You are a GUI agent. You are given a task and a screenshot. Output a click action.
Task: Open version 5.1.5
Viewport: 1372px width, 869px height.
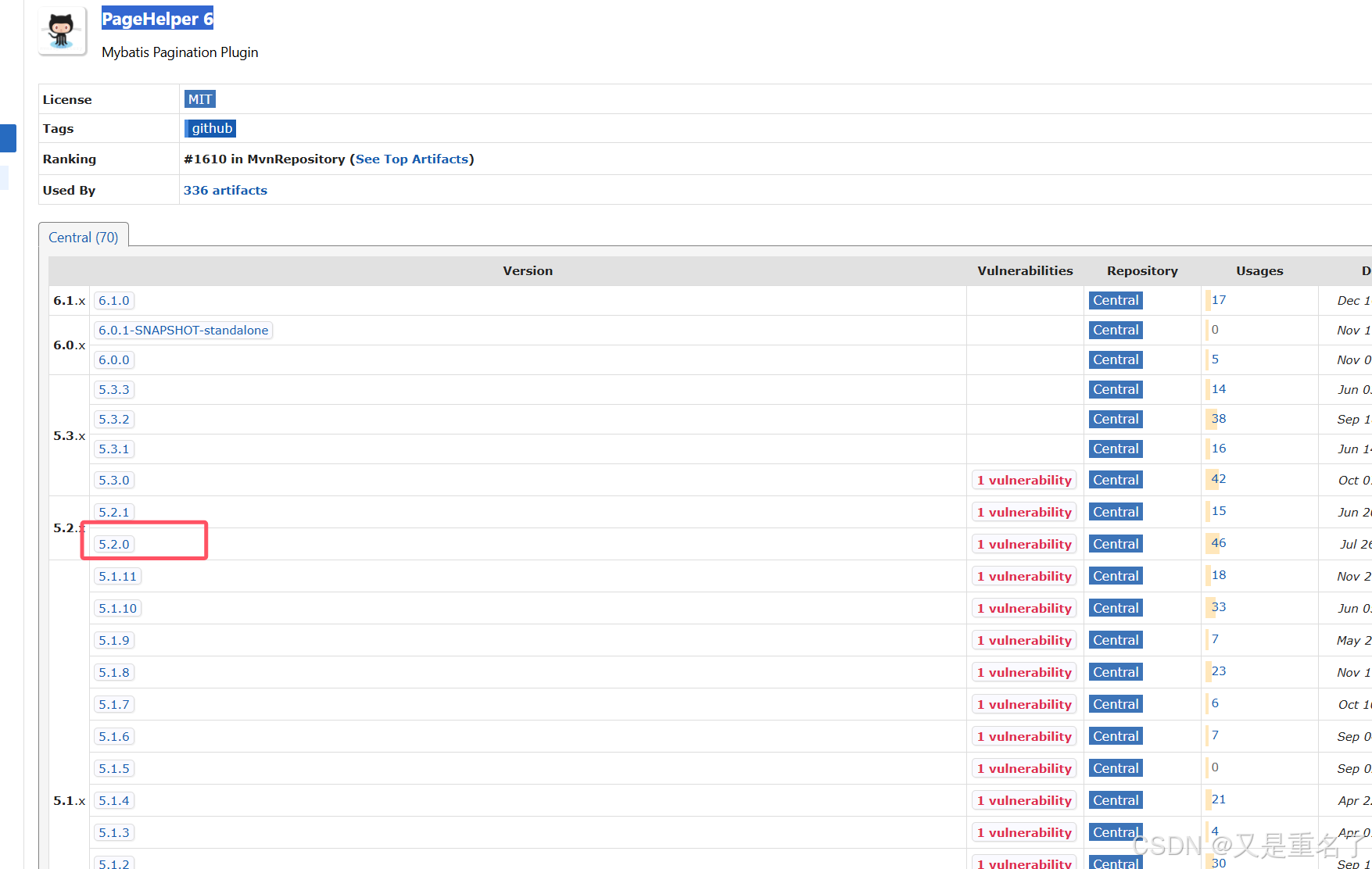click(x=114, y=768)
